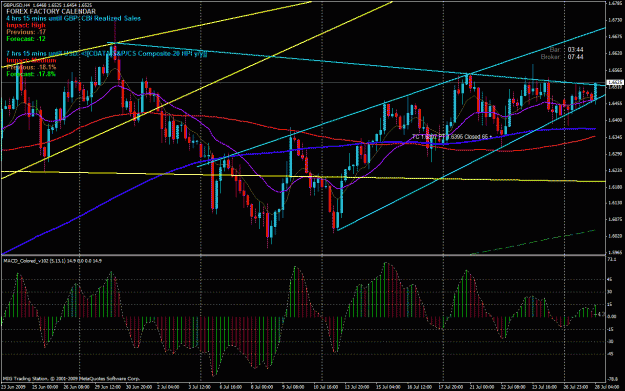625x391 pixels.
Task: Click the trade label ending 'Closed 65'
Action: pos(451,137)
